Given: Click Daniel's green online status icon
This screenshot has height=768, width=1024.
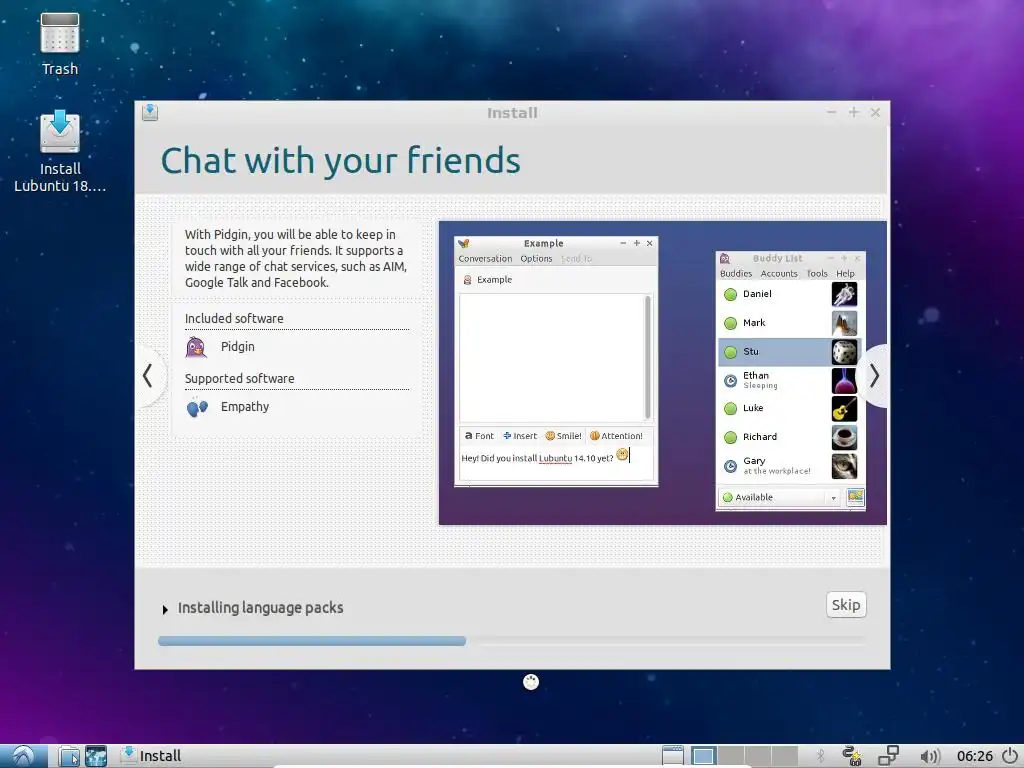Looking at the screenshot, I should coord(731,295).
